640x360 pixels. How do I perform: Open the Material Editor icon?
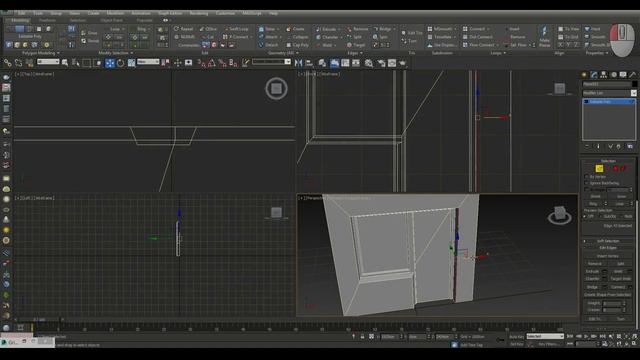point(369,63)
